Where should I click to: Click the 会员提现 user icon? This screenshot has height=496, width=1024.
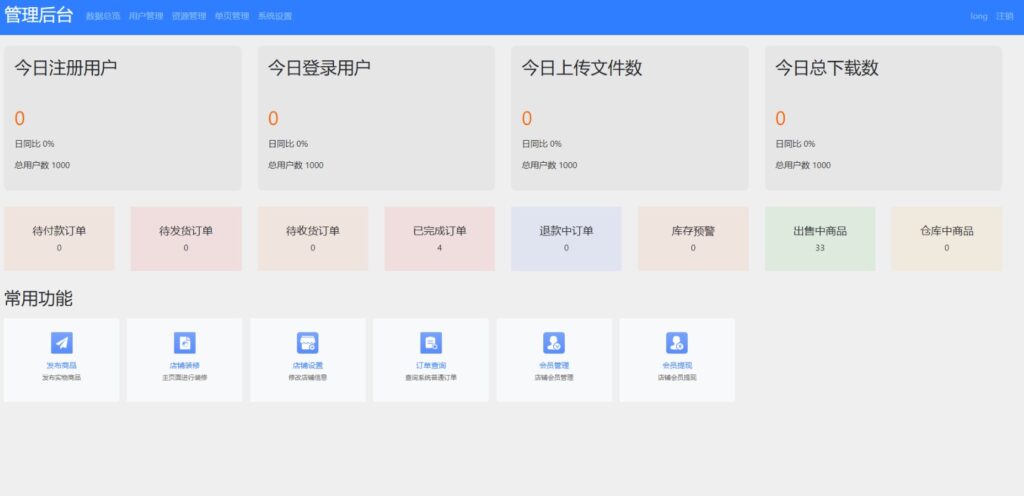tap(677, 343)
